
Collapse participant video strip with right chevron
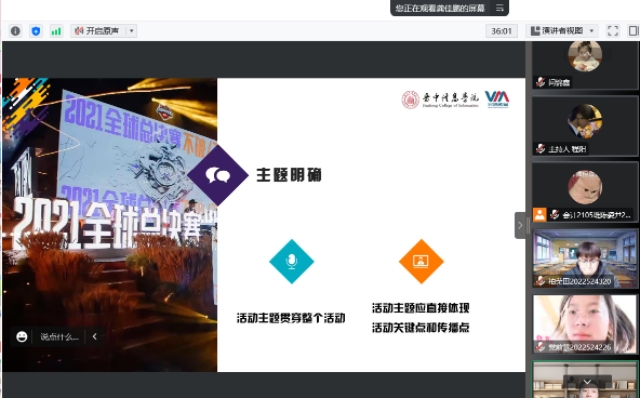click(520, 225)
